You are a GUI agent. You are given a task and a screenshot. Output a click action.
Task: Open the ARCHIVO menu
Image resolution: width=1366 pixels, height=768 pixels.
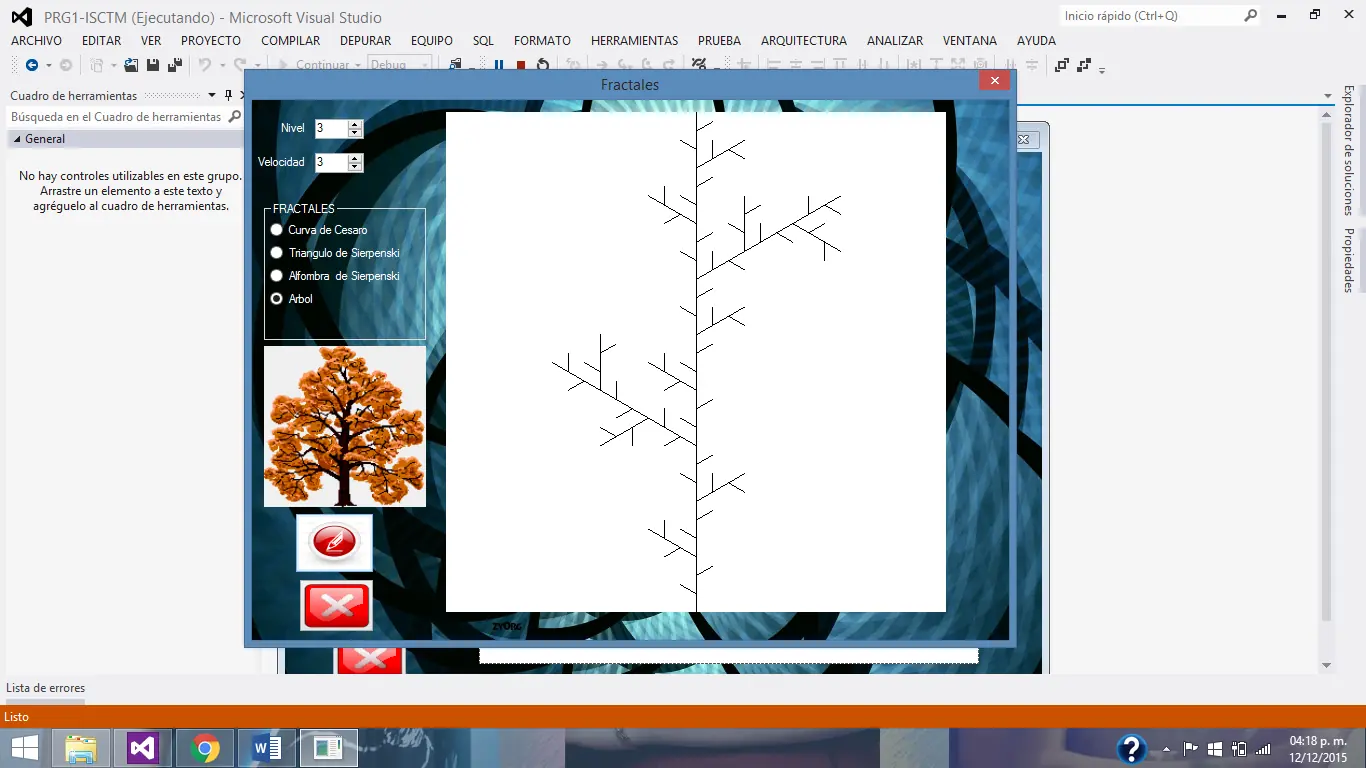[x=36, y=41]
